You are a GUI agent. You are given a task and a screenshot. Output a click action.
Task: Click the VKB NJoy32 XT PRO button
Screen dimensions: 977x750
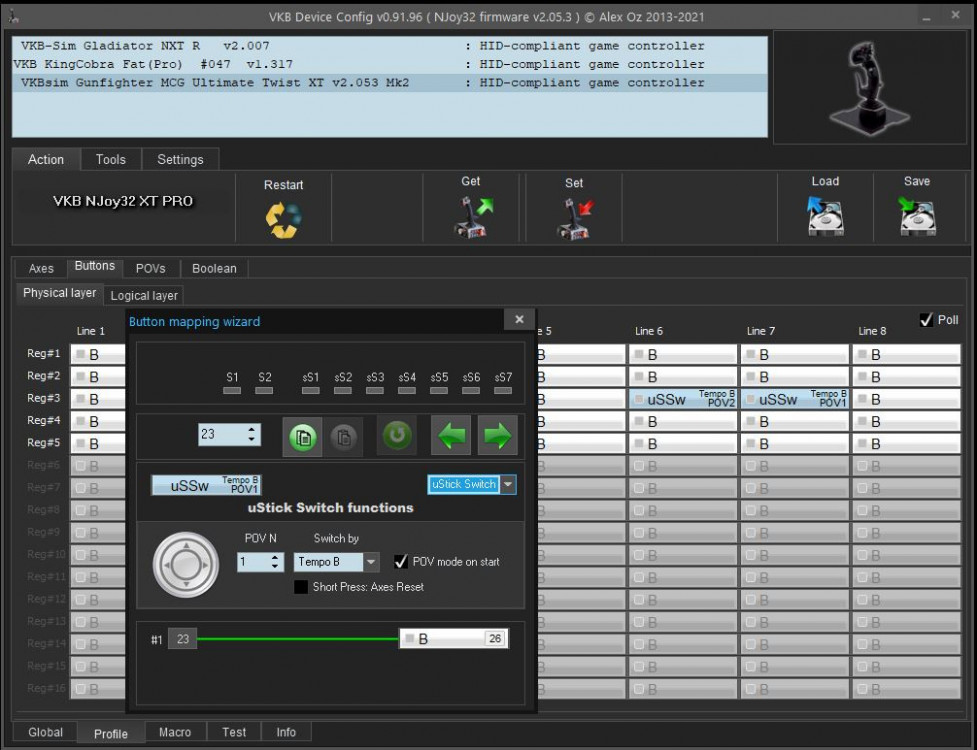click(x=120, y=200)
